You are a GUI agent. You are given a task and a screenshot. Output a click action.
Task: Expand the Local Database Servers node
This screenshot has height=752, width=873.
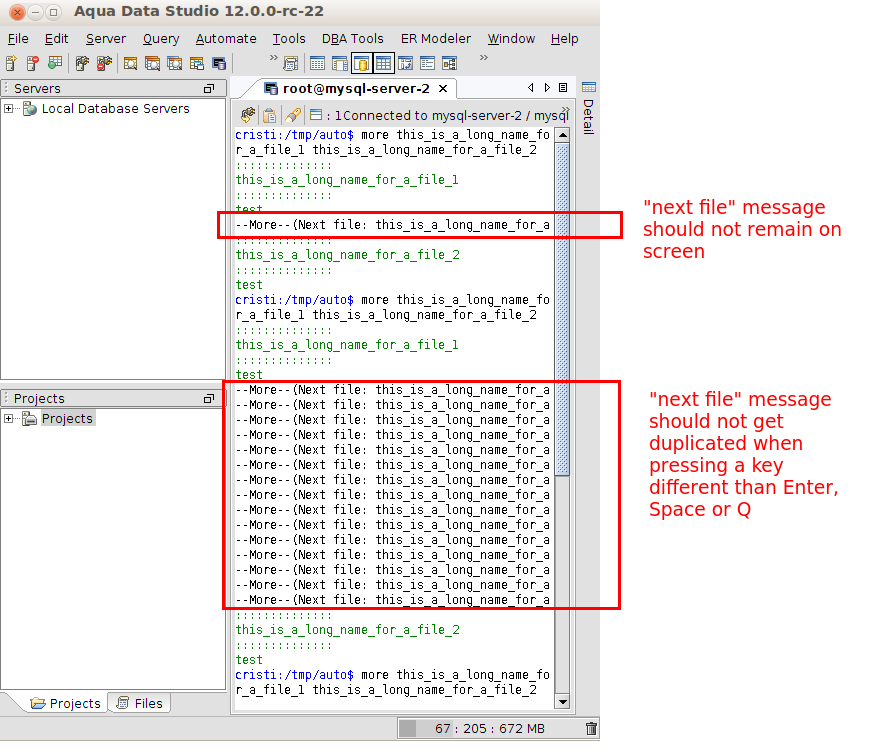coord(8,109)
